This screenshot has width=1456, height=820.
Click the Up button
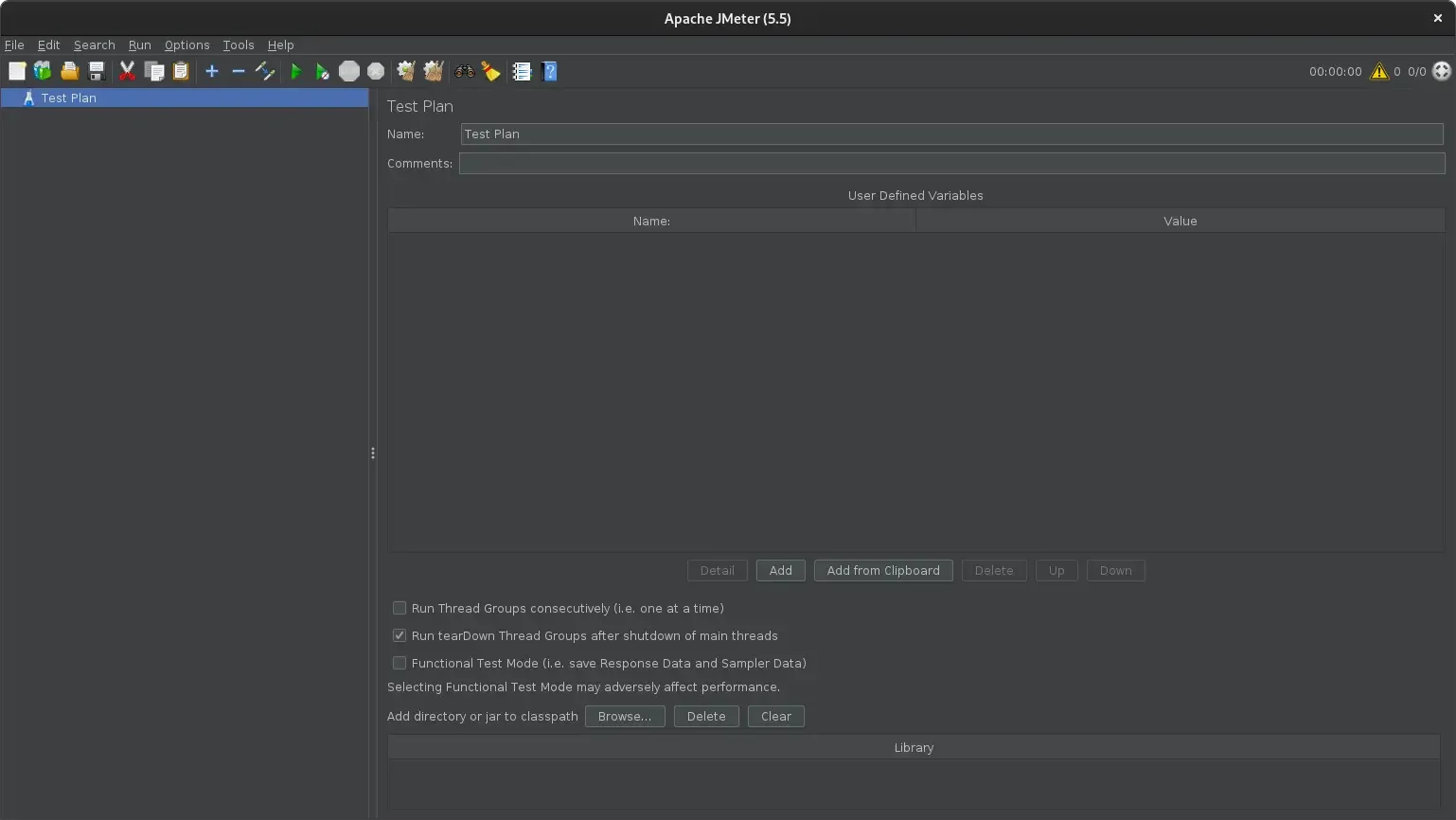coord(1056,570)
